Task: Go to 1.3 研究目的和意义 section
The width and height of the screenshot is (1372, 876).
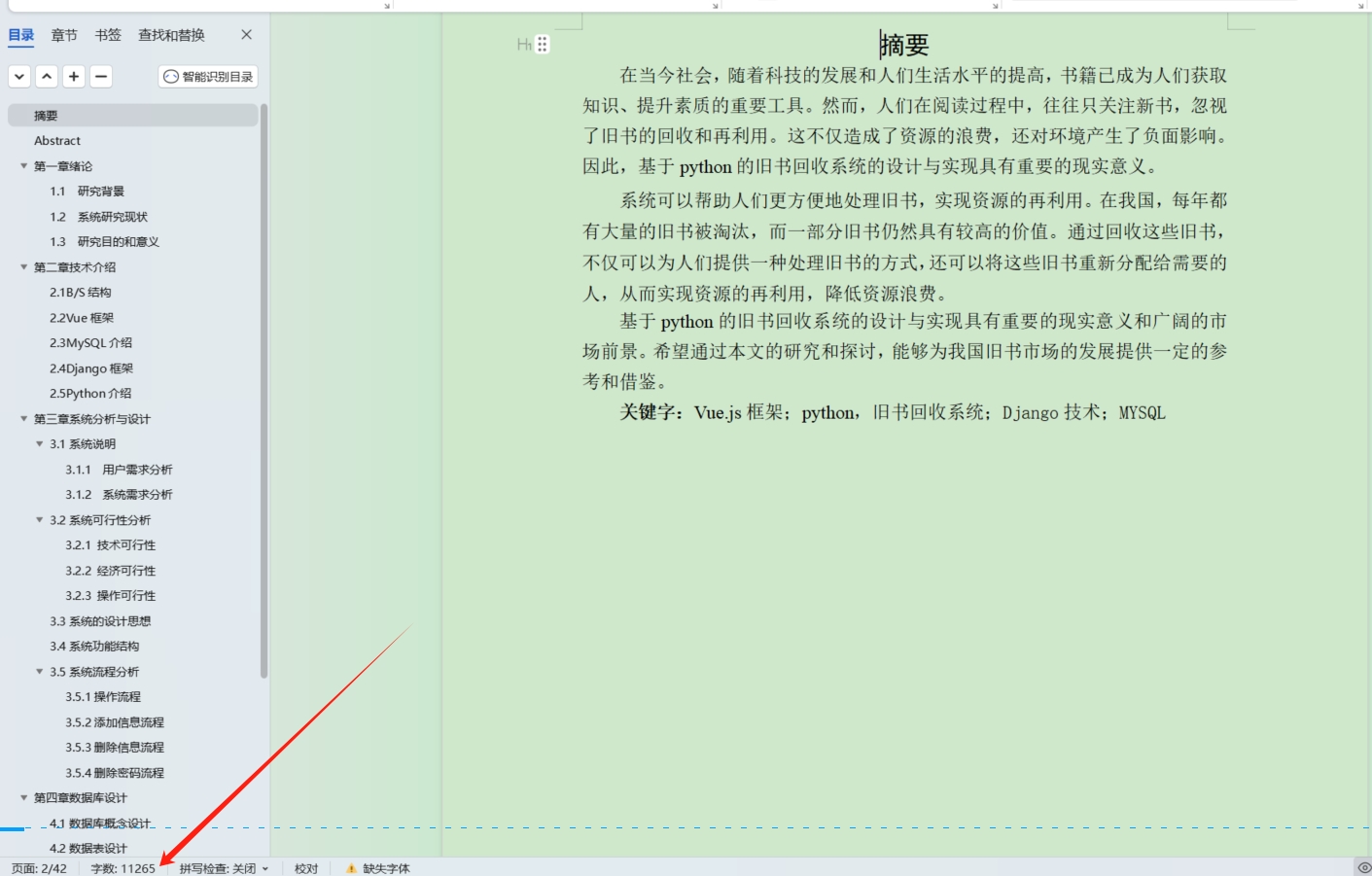Action: click(104, 242)
